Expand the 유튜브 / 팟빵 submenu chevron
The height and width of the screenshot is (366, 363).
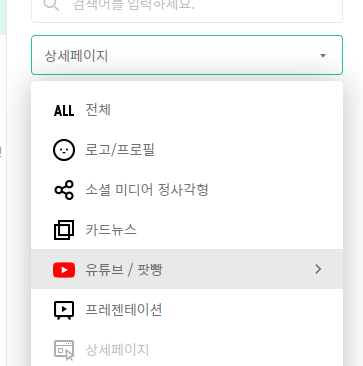(x=318, y=269)
